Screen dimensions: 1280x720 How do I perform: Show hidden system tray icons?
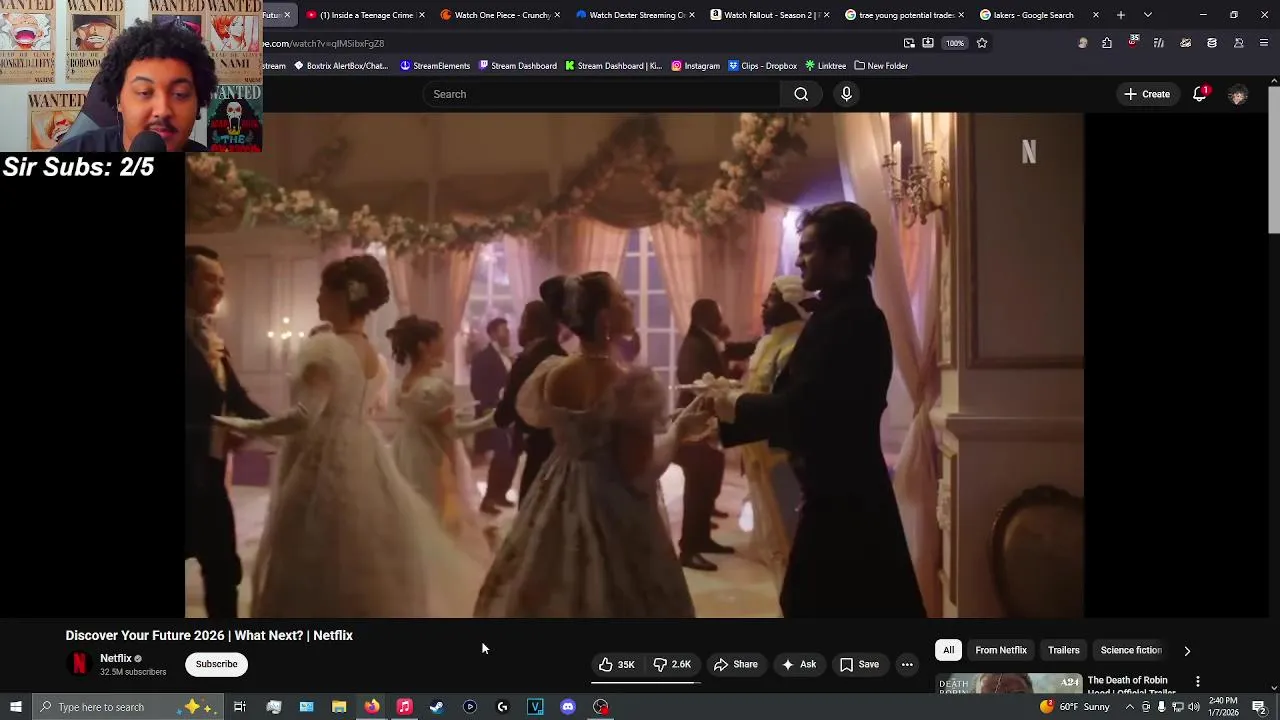[x=1131, y=707]
